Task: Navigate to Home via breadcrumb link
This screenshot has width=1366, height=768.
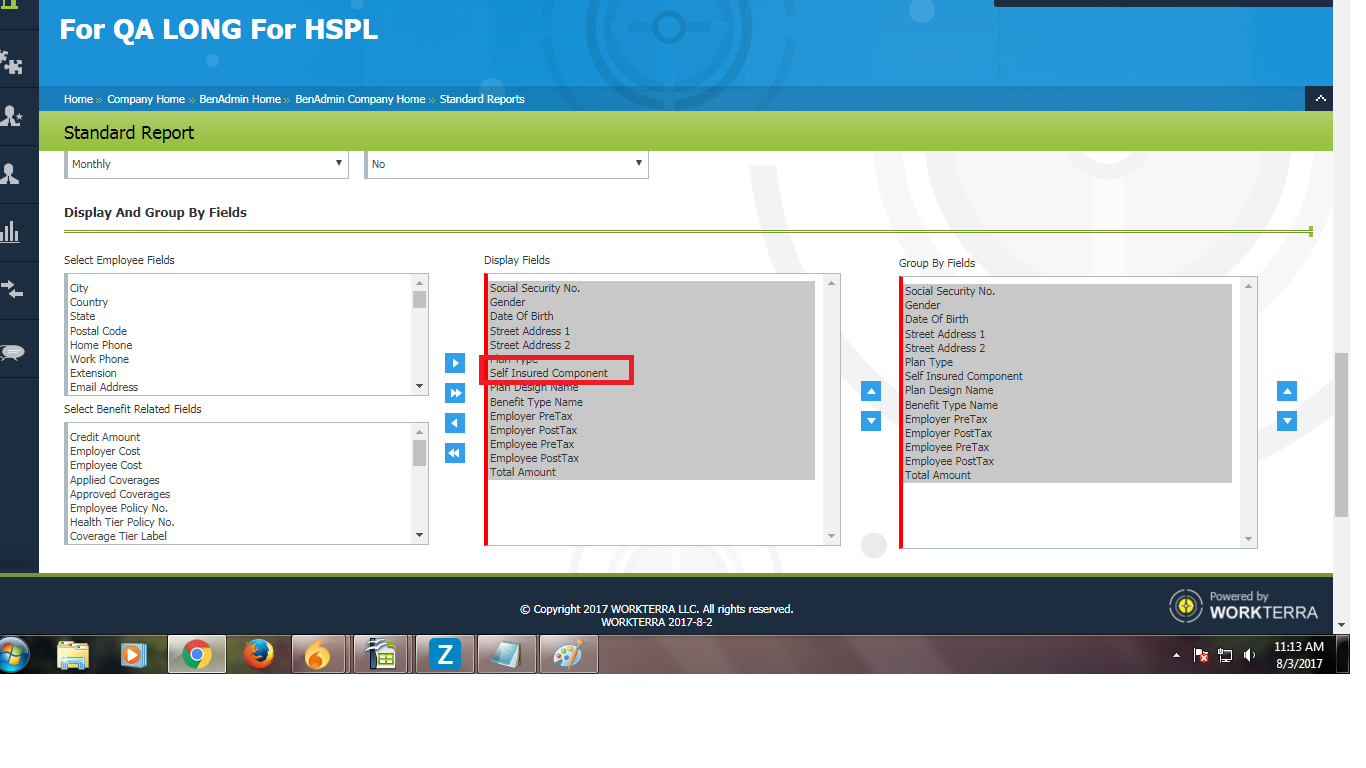Action: click(78, 99)
